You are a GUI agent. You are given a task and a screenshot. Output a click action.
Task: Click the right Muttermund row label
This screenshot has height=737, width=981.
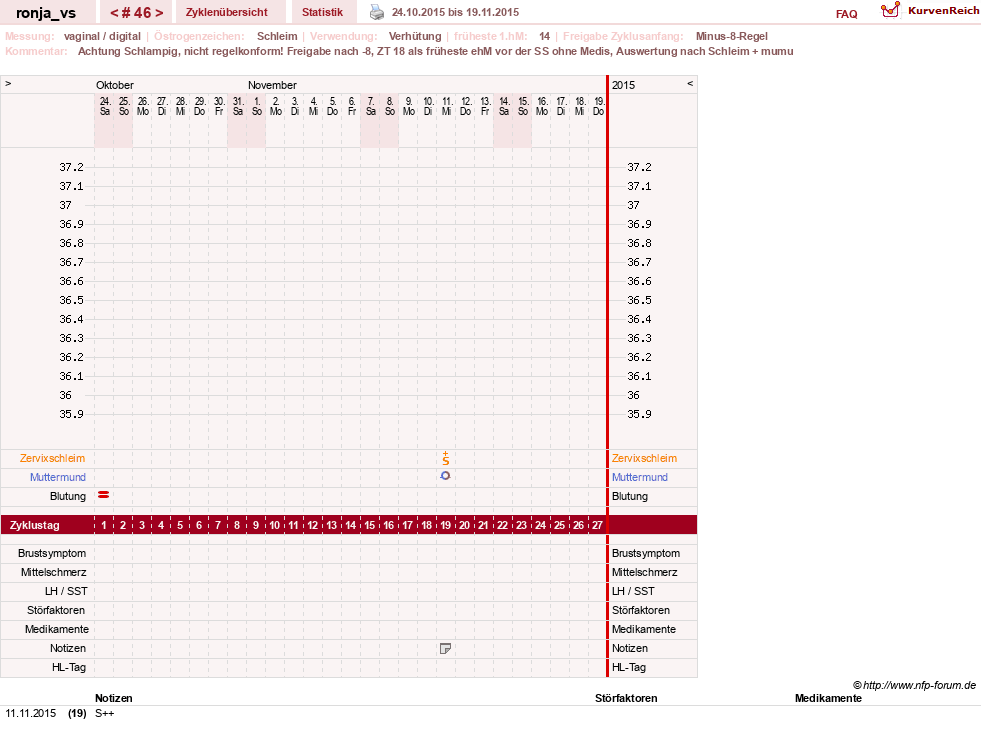point(639,477)
